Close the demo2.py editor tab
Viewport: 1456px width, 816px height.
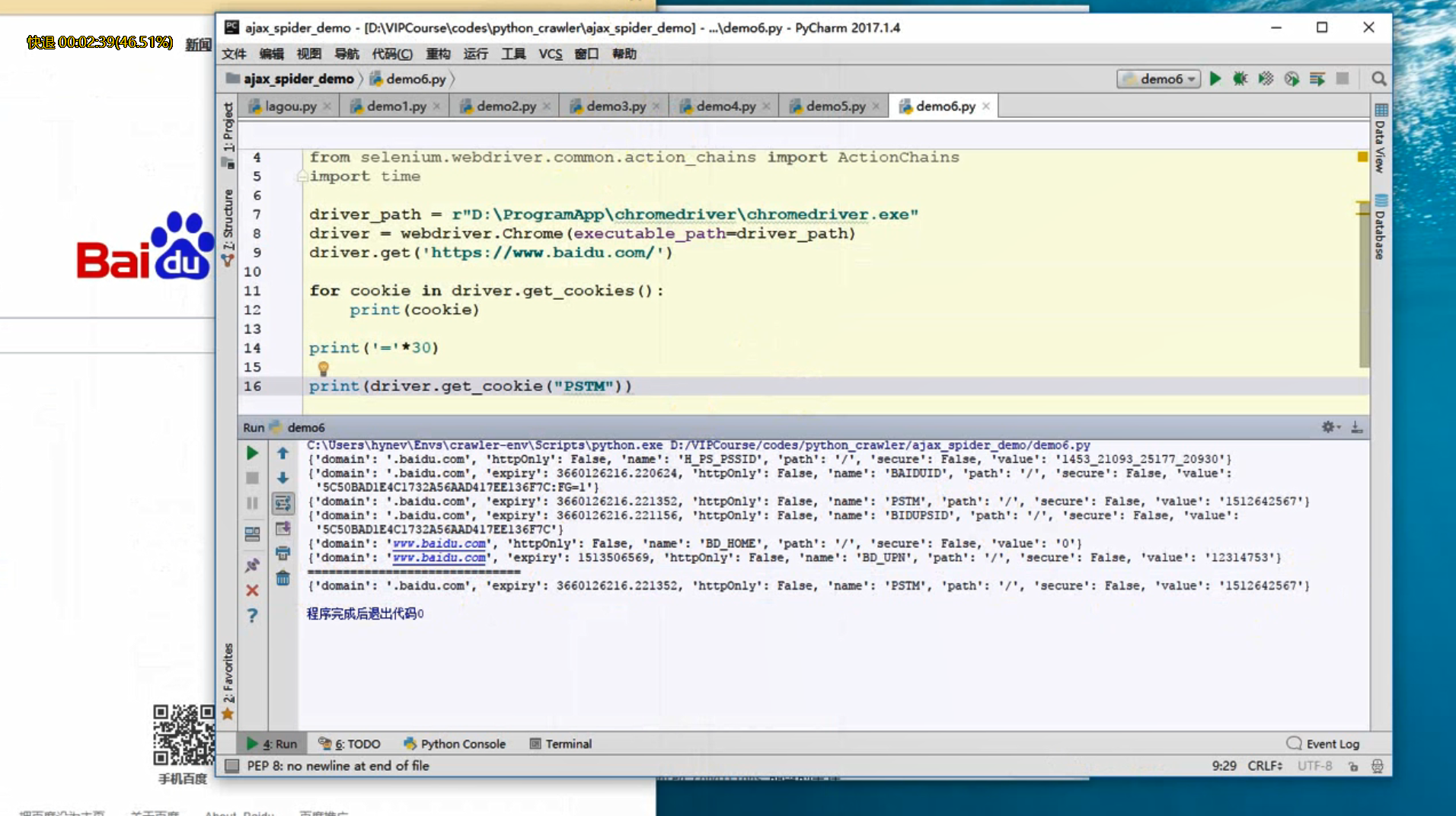click(x=547, y=107)
